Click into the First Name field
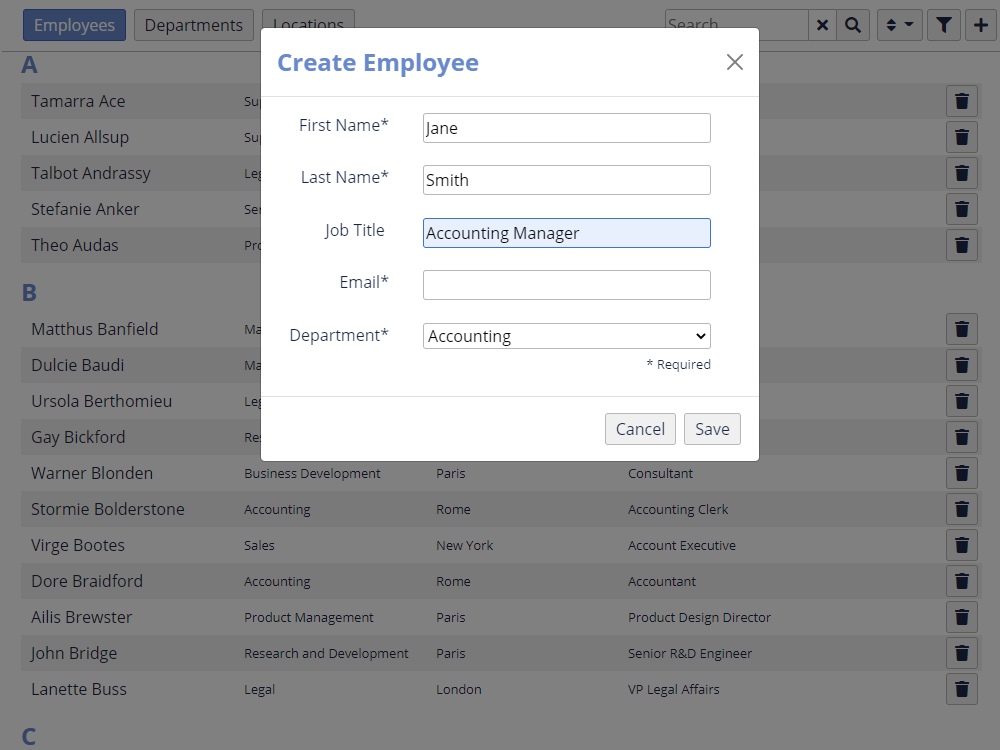Viewport: 1000px width, 750px height. click(x=566, y=128)
